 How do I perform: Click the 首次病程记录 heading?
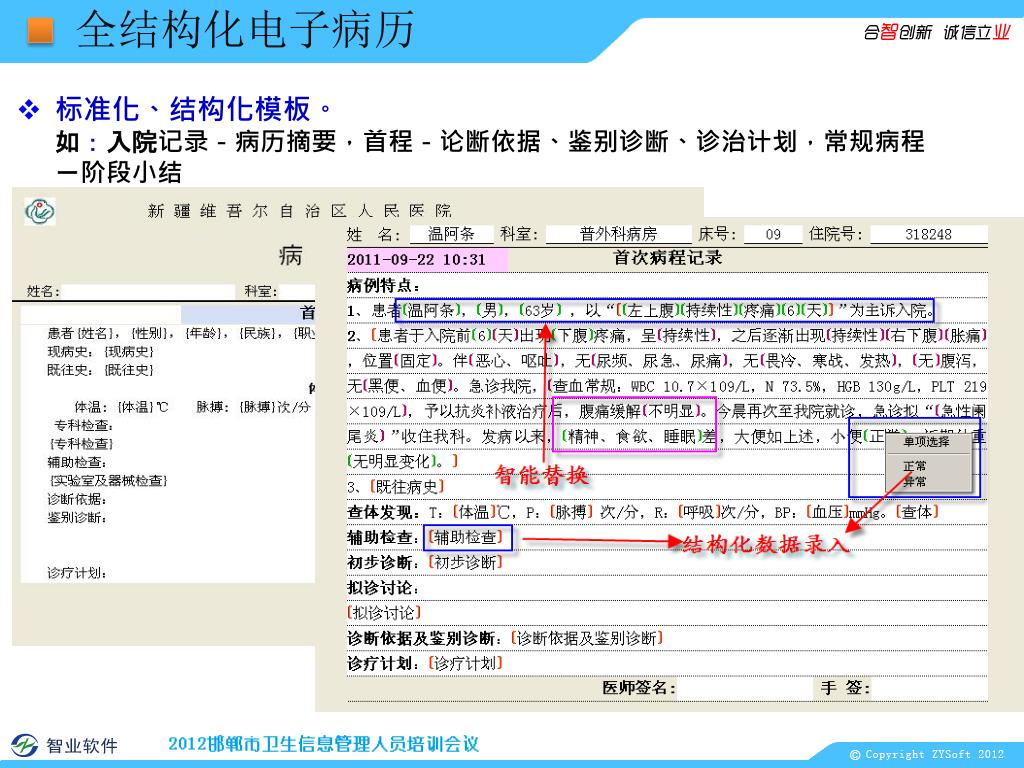click(x=667, y=258)
